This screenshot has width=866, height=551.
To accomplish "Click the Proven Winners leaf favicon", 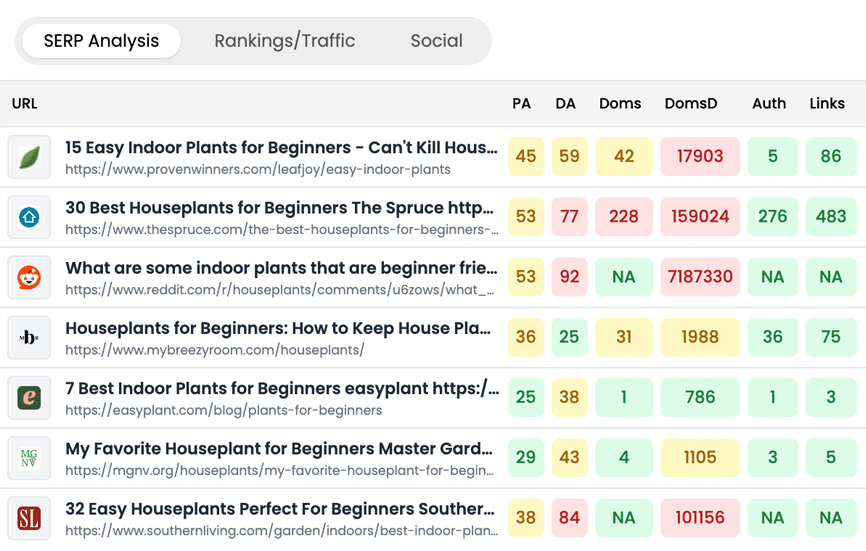I will (29, 157).
